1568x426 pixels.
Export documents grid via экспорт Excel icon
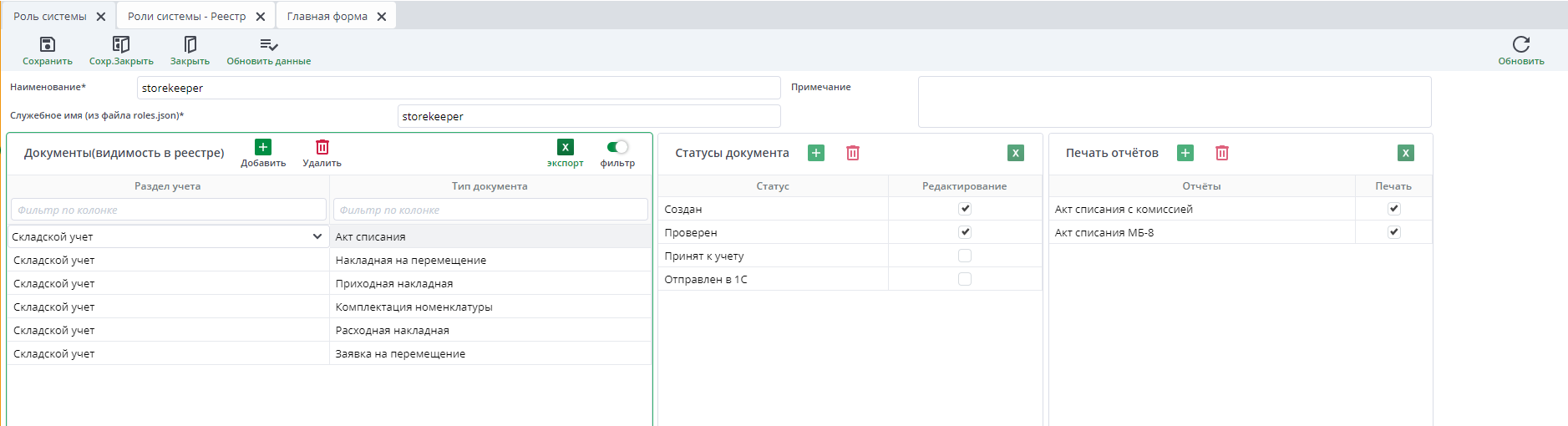tap(565, 147)
